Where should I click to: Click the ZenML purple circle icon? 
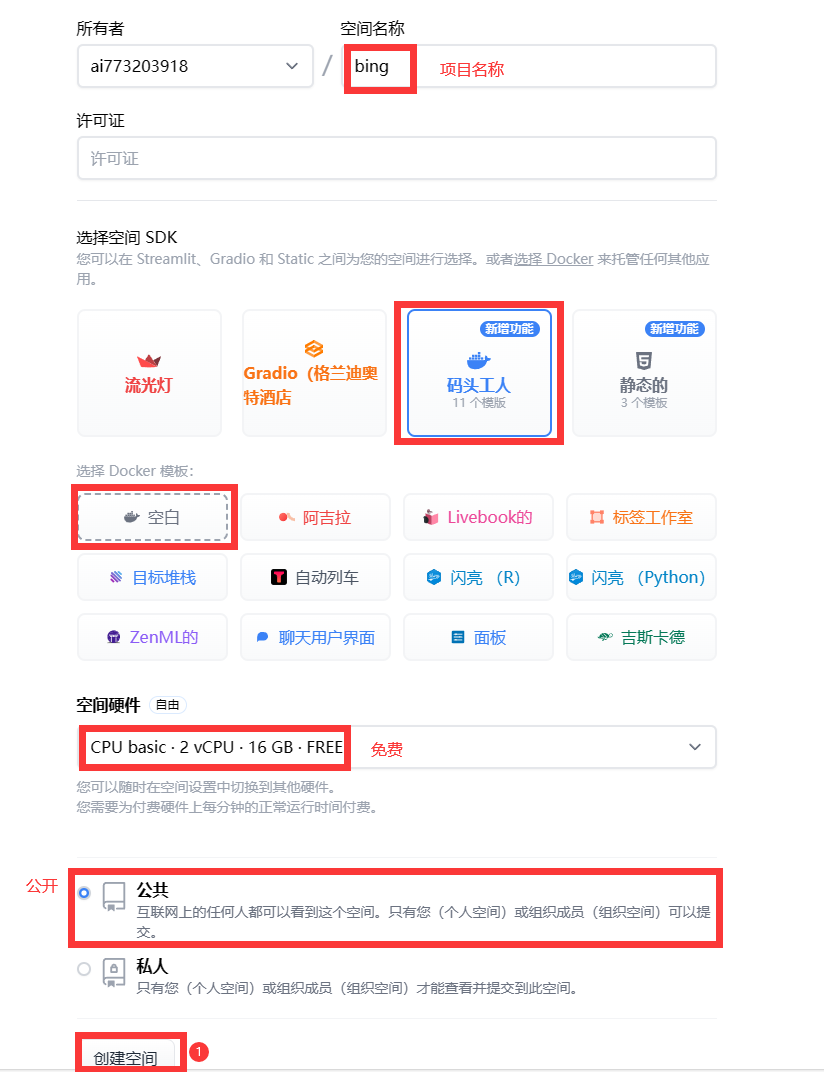click(x=114, y=637)
